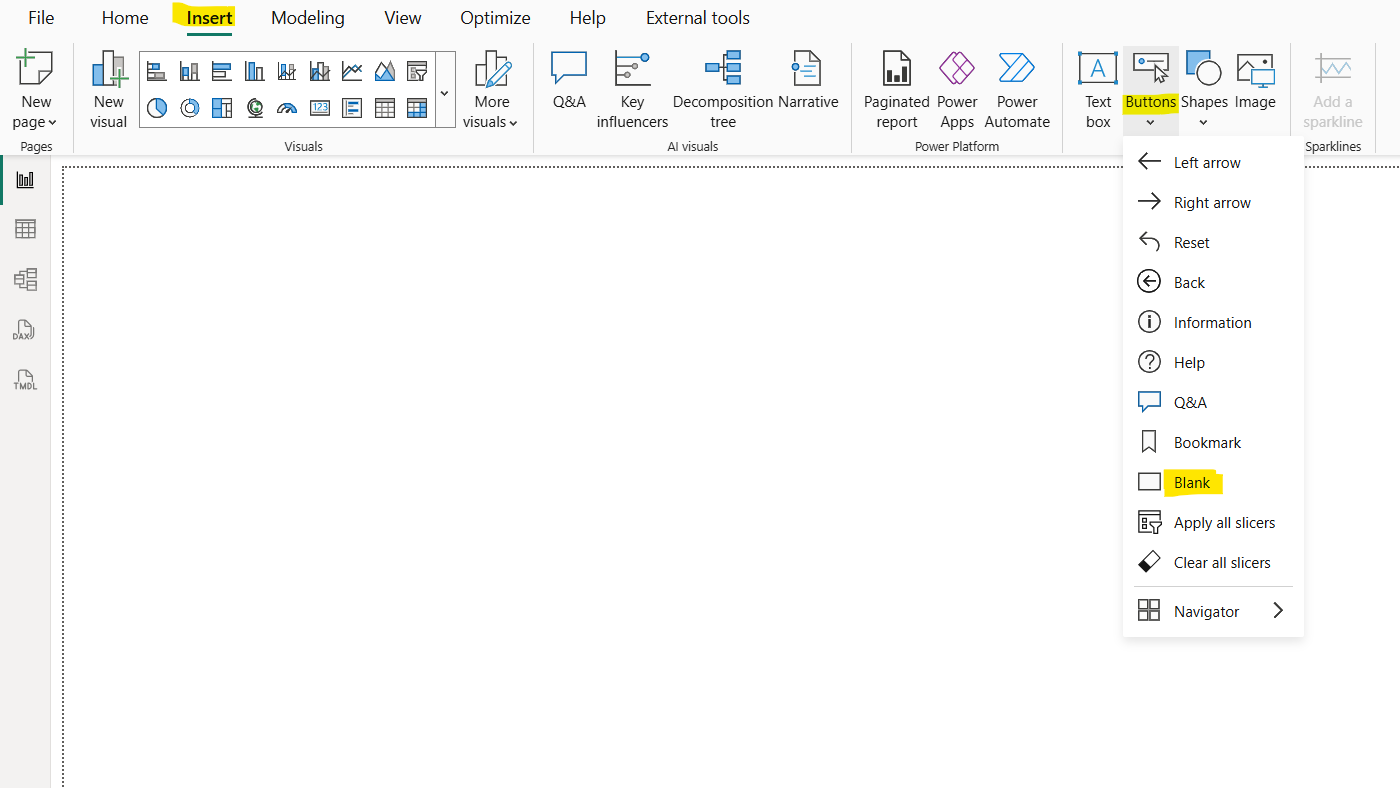Choose Blank from the Buttons menu
The height and width of the screenshot is (788, 1400).
(1190, 482)
